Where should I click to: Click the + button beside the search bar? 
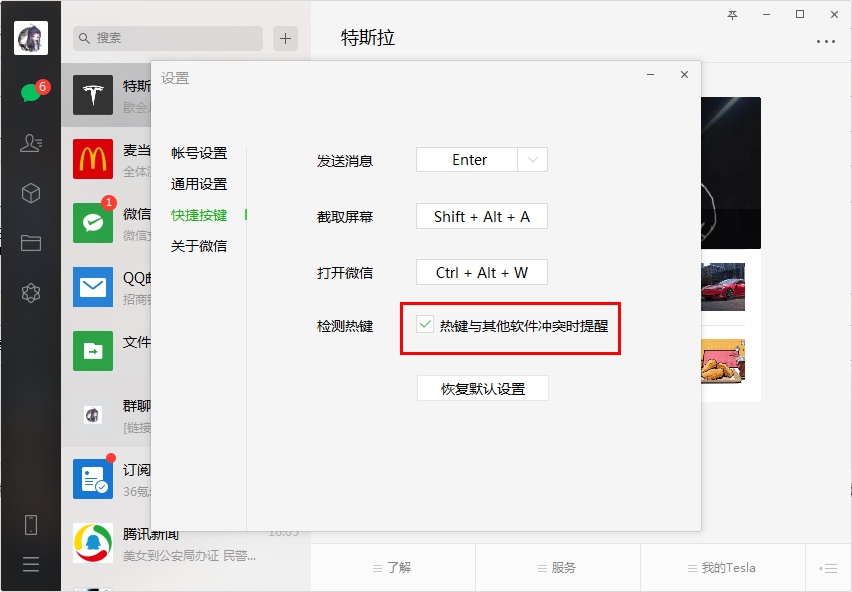[285, 38]
